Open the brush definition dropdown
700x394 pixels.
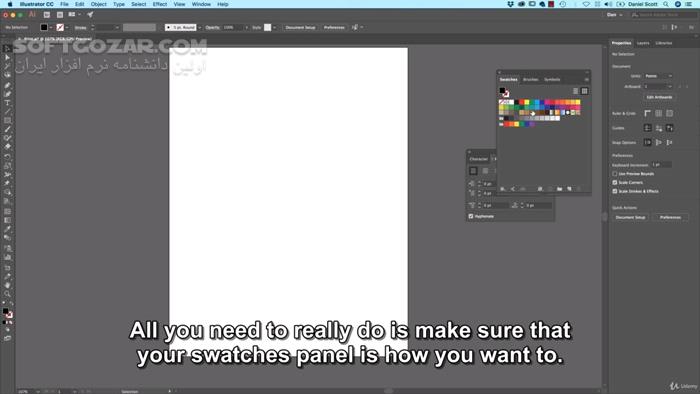point(199,28)
